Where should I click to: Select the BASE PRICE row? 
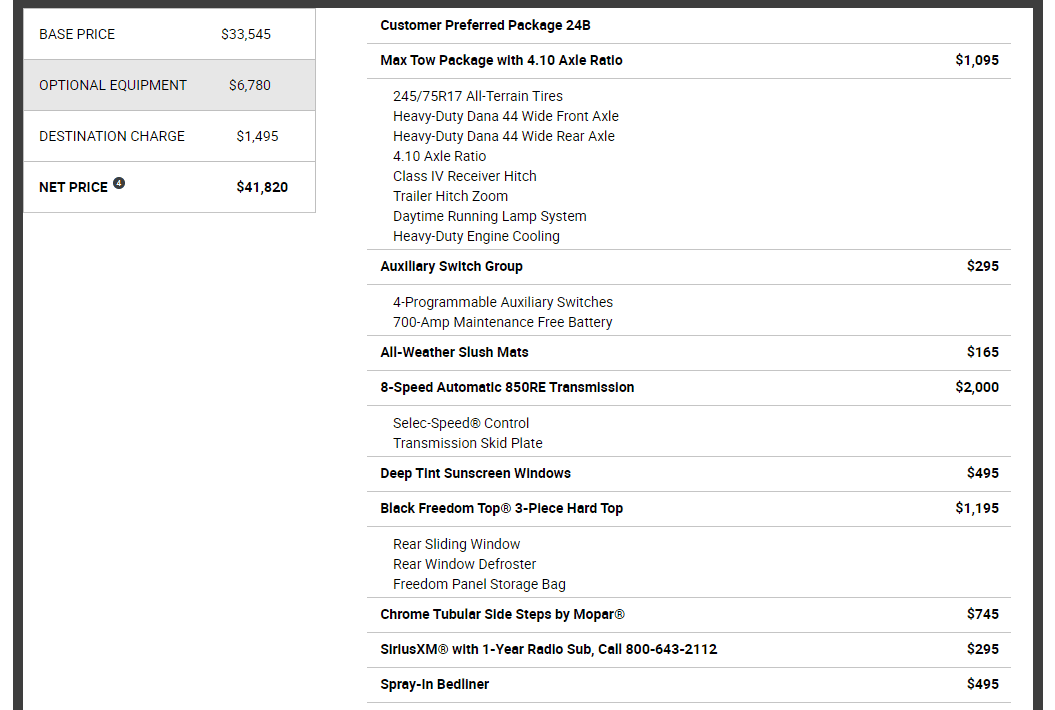[x=170, y=34]
